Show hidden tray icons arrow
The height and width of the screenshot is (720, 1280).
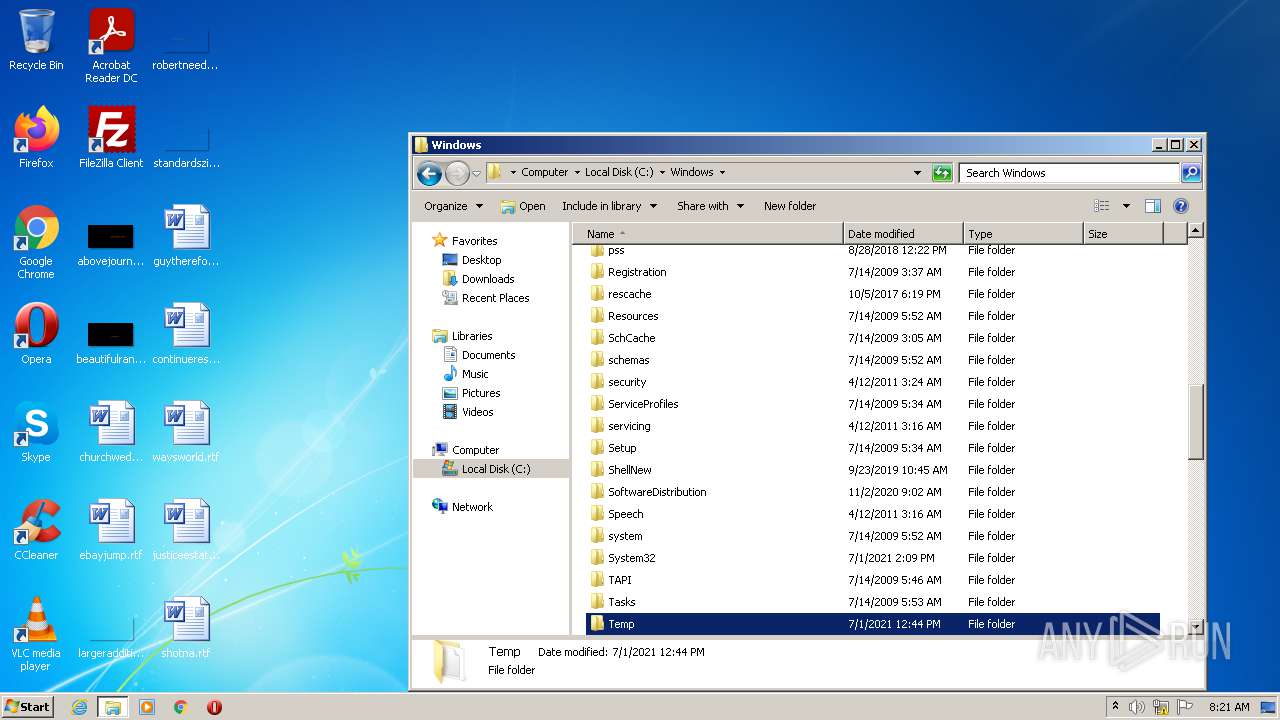1115,706
